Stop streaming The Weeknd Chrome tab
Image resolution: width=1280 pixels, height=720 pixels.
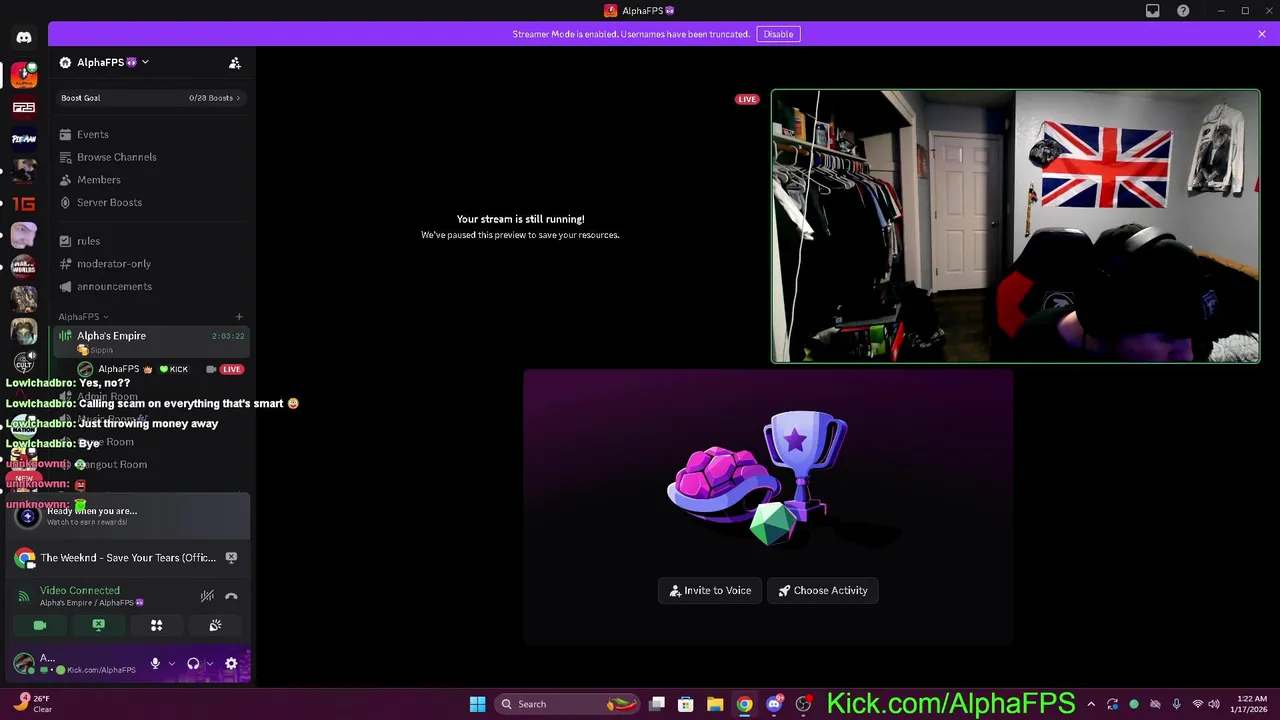point(231,558)
